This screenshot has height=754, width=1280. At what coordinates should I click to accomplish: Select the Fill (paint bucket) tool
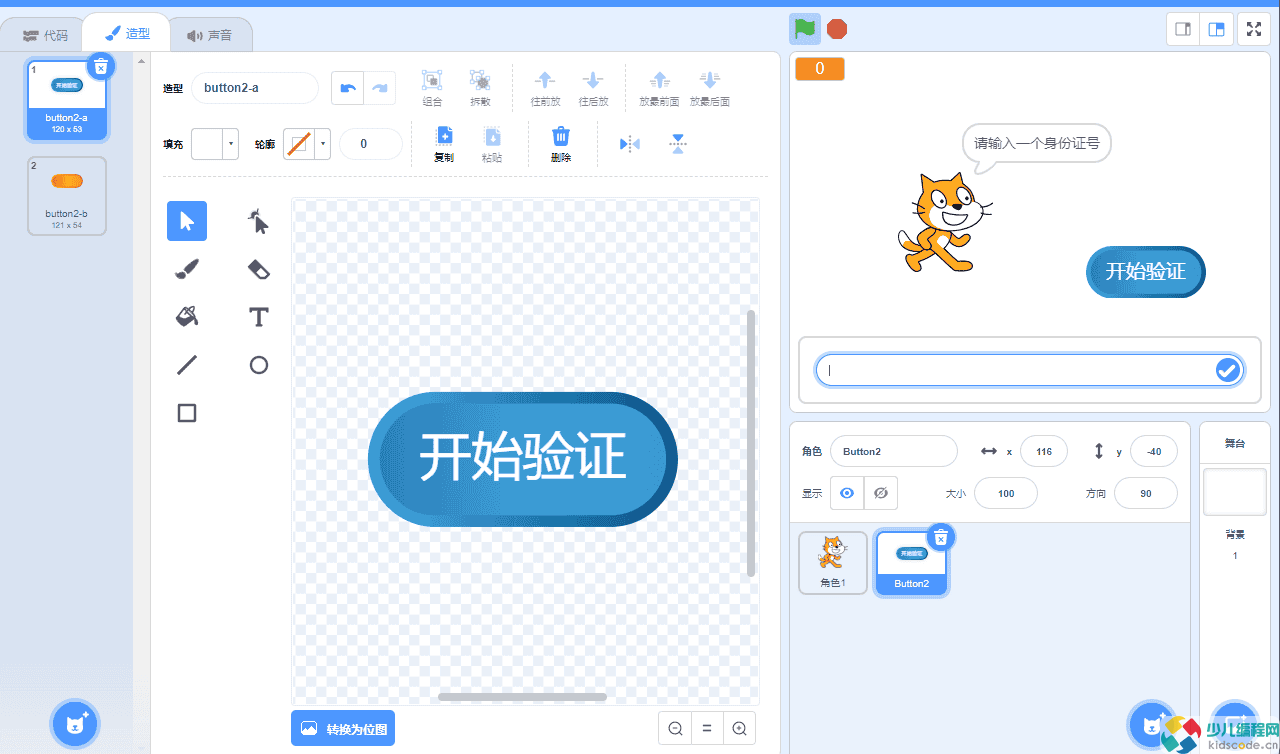186,317
